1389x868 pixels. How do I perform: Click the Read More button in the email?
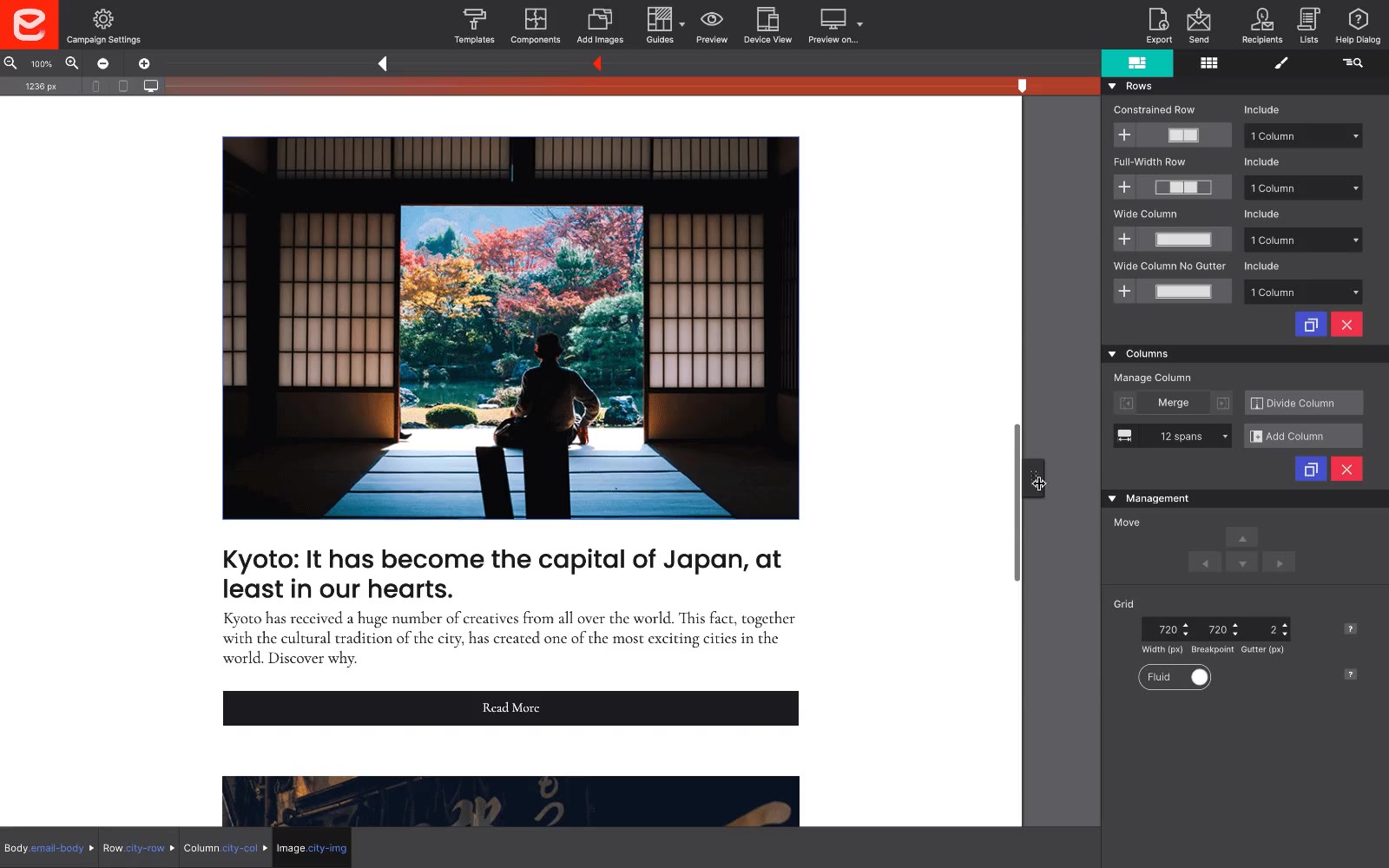[x=510, y=707]
